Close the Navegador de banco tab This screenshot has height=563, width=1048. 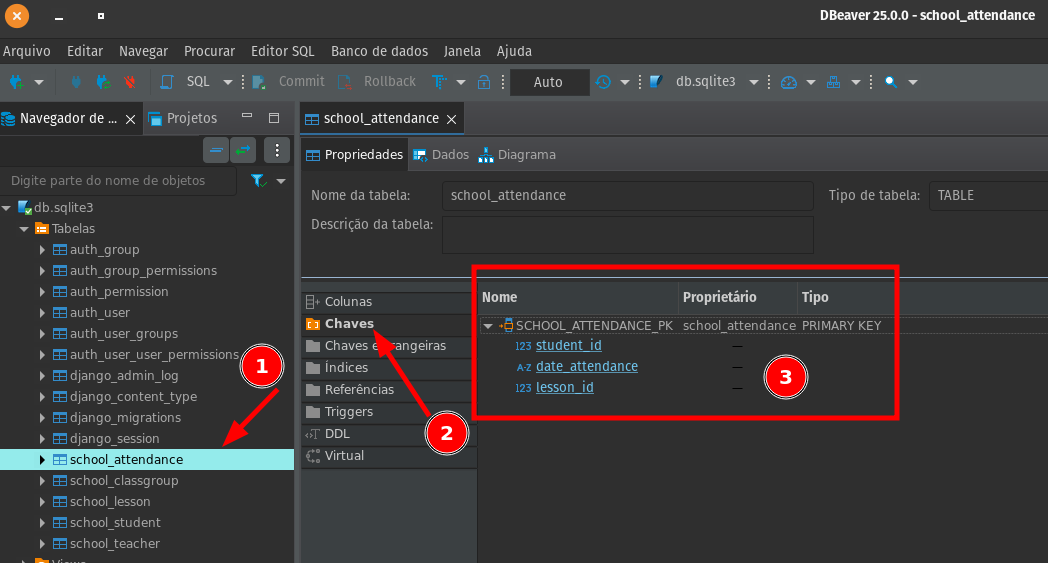tap(130, 119)
